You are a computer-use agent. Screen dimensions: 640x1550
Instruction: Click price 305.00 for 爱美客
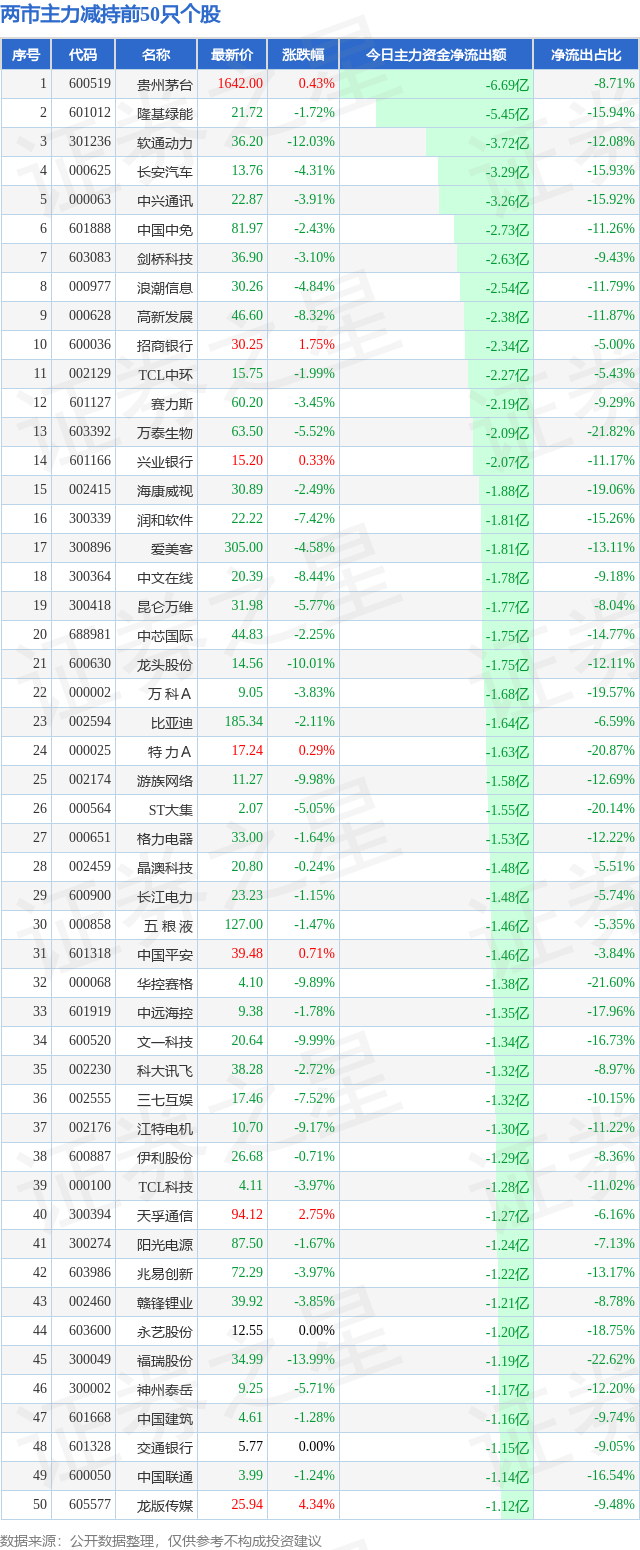[244, 548]
